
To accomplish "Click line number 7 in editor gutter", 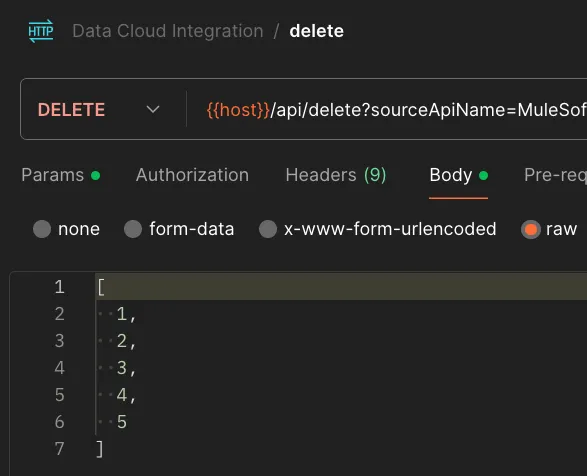I will point(60,449).
